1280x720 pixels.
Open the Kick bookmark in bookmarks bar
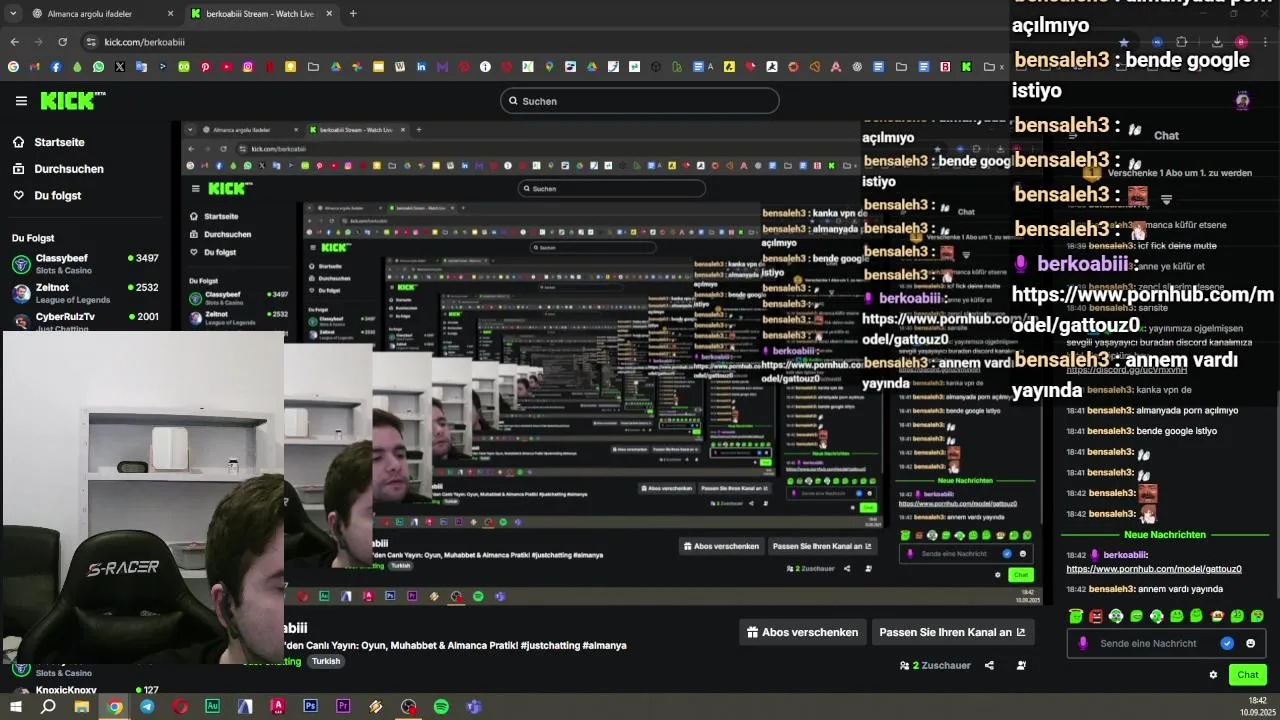966,67
